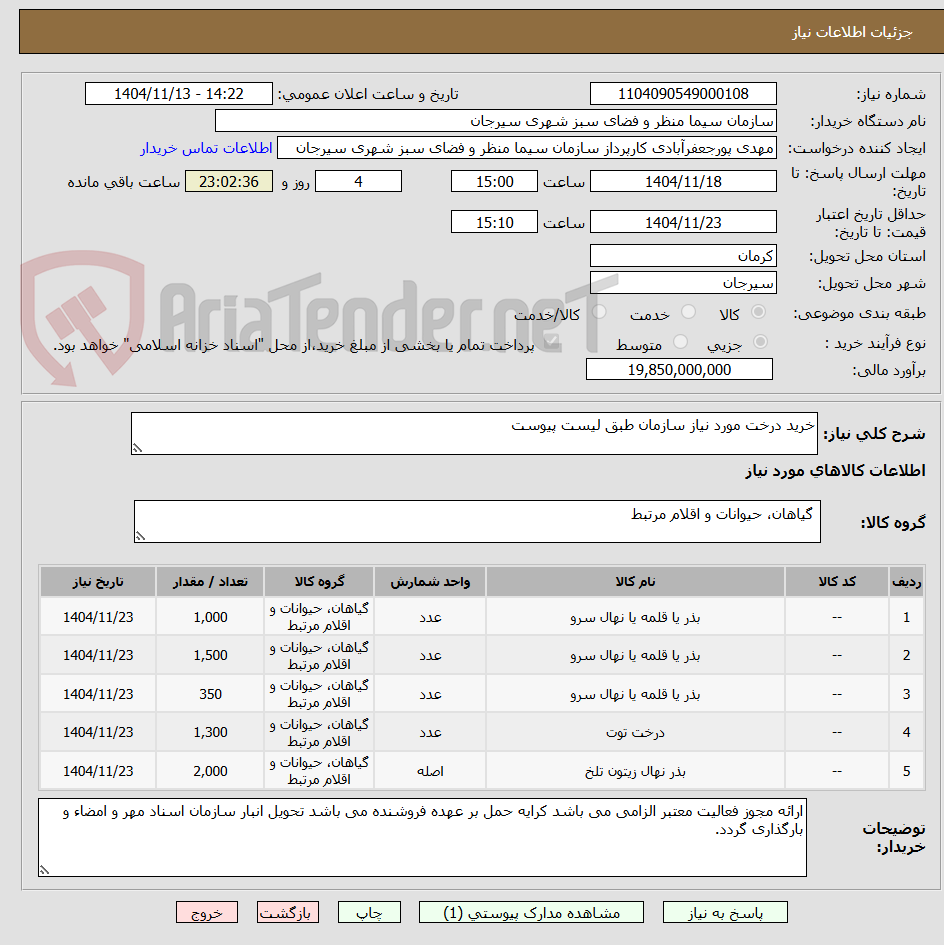Click the validity time field 15:10
944x945 pixels.
[494, 222]
